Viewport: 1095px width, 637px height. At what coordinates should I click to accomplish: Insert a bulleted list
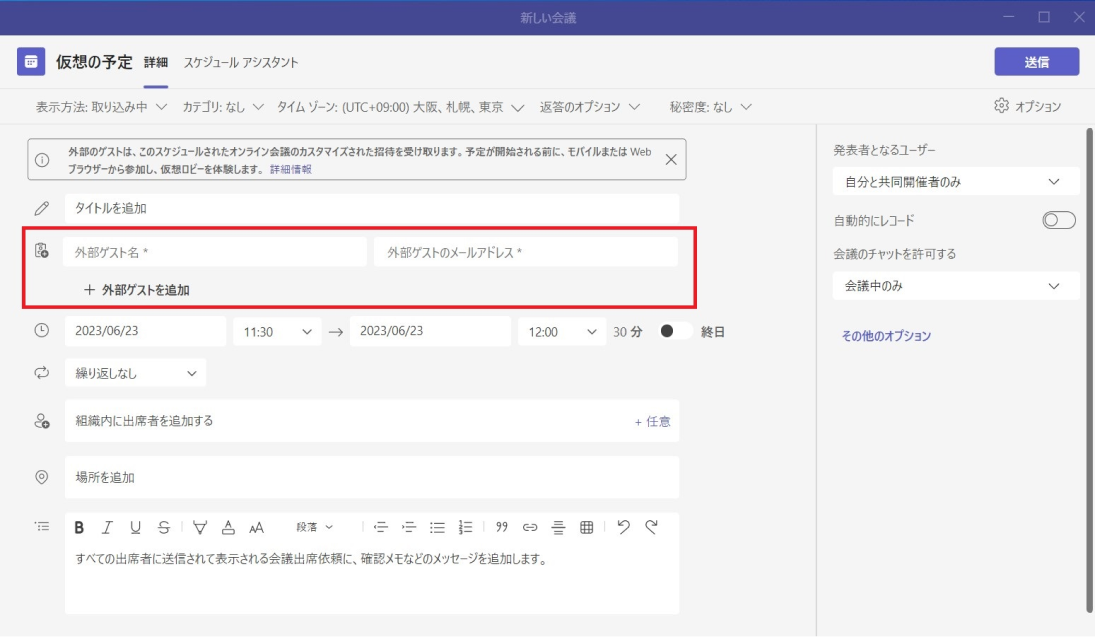(x=437, y=527)
